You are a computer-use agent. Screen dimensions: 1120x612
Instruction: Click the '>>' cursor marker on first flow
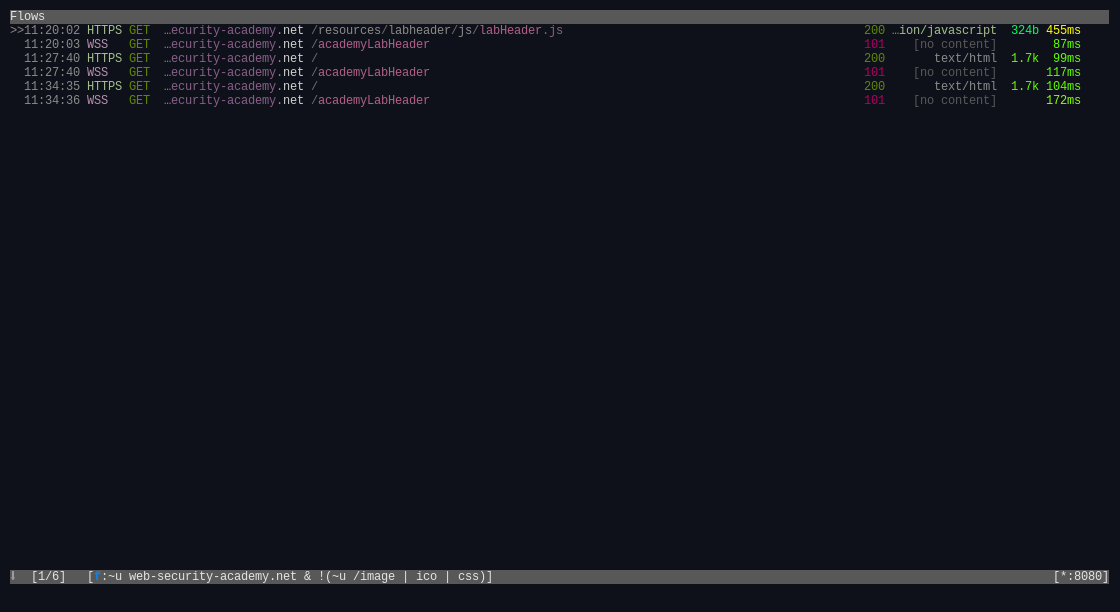coord(16,31)
